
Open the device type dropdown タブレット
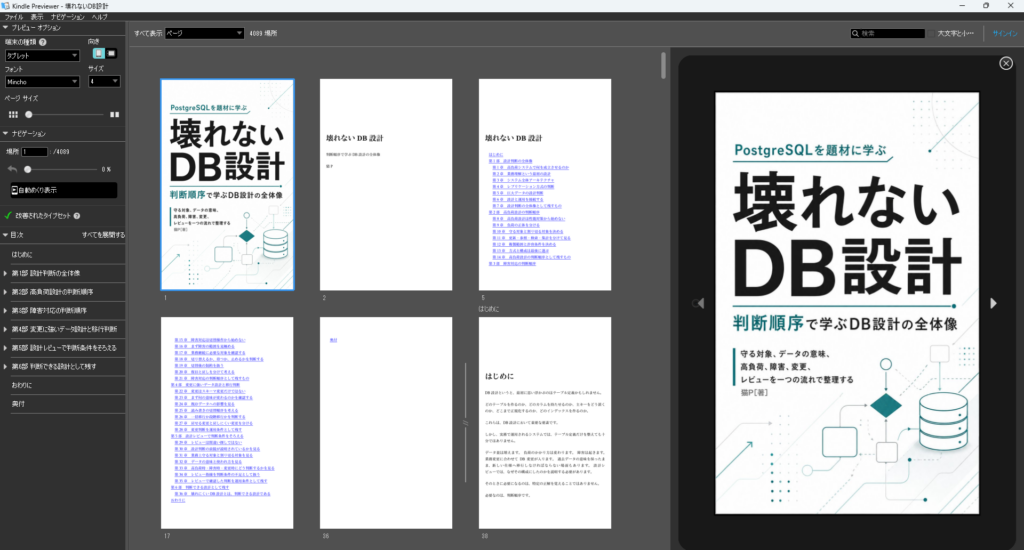click(42, 56)
